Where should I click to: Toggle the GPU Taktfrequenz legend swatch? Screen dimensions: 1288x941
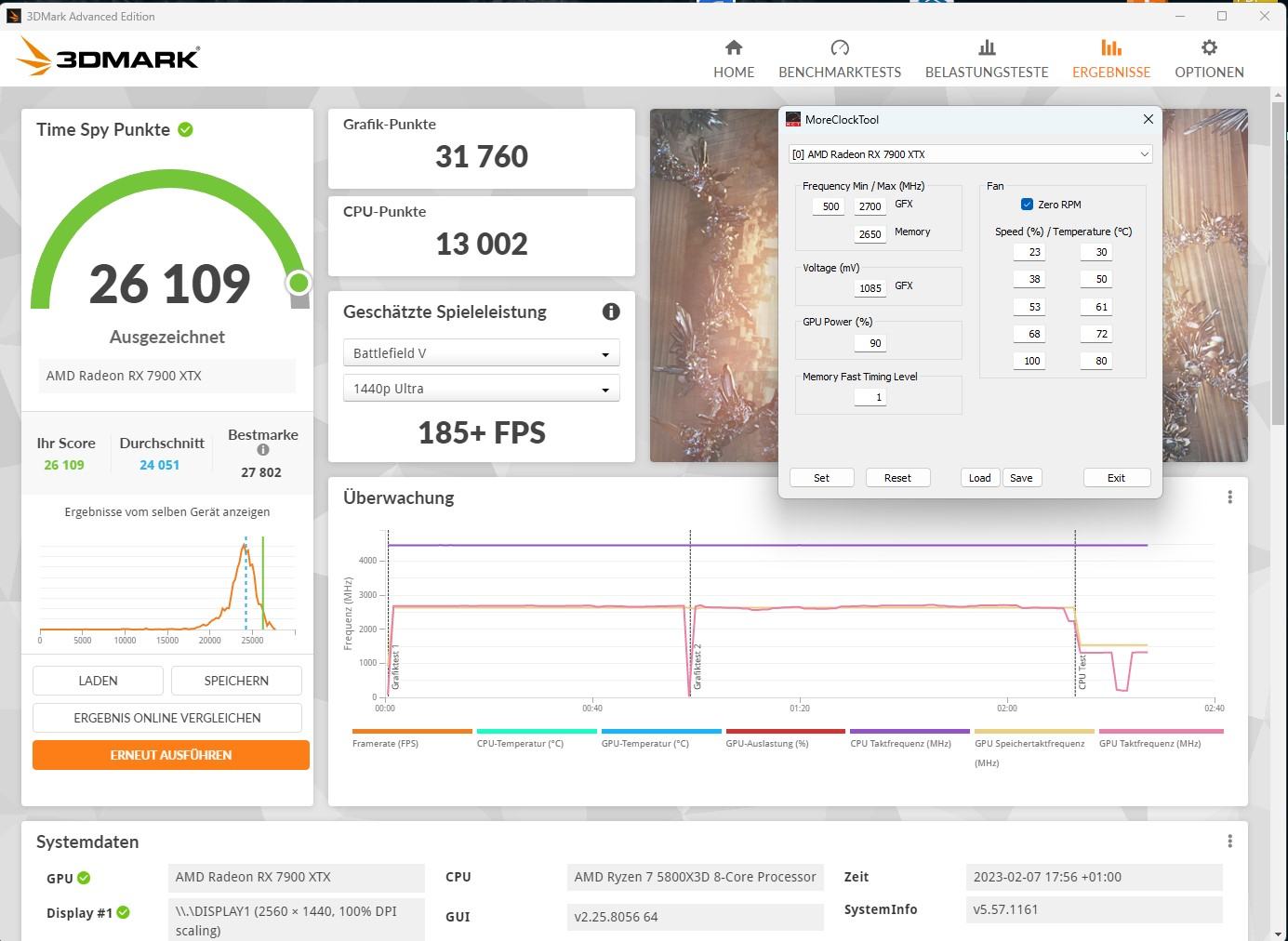tap(1162, 732)
